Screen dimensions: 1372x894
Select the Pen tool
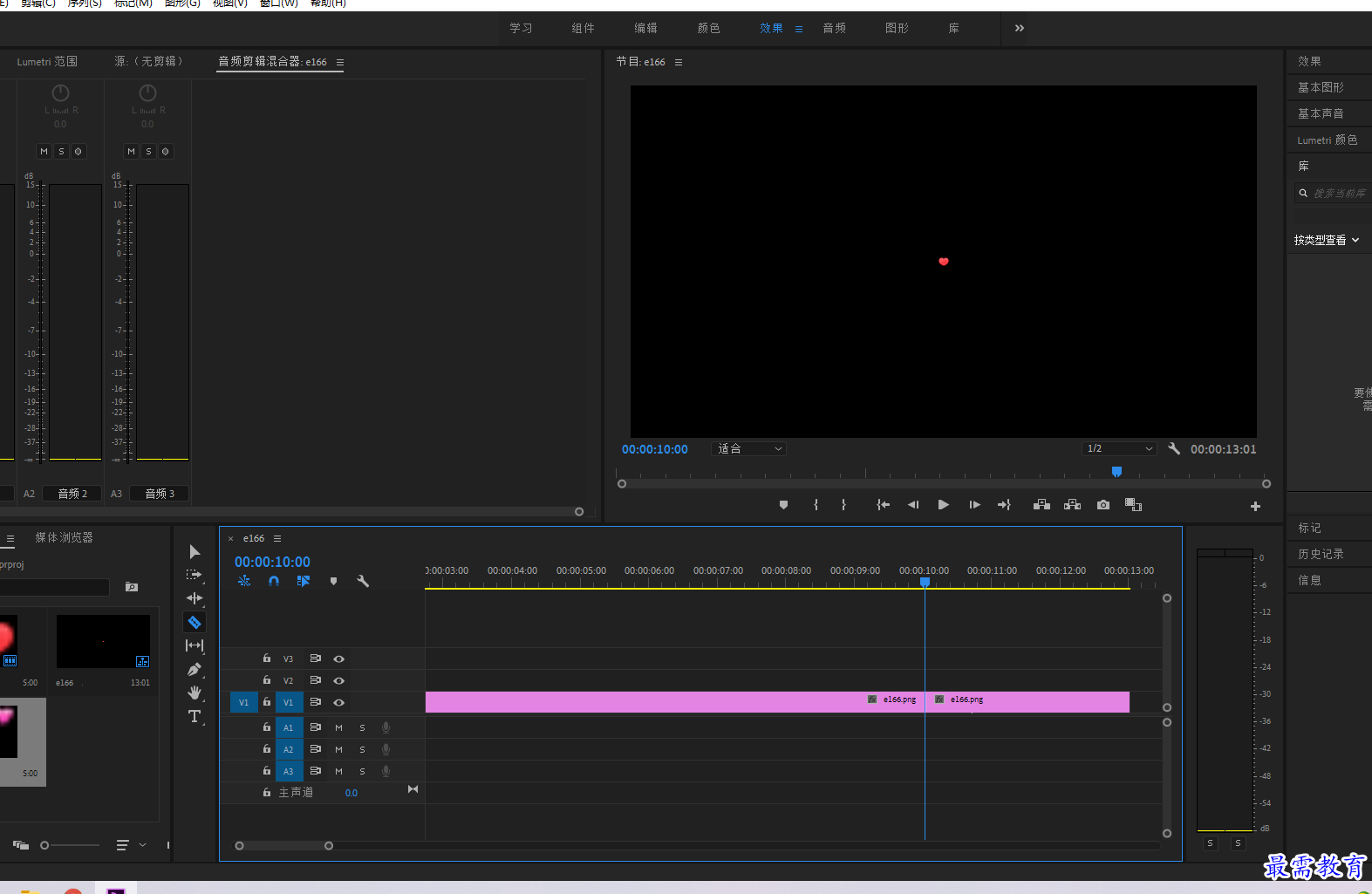(195, 669)
